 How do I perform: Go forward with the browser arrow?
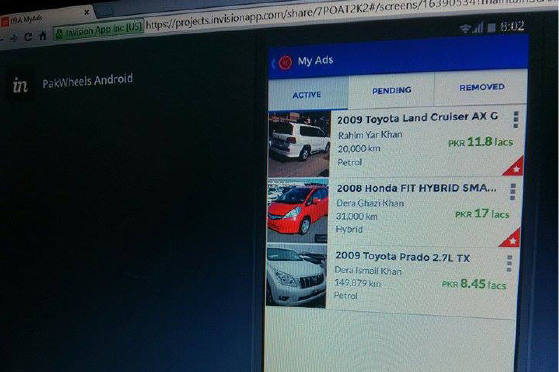coord(14,38)
